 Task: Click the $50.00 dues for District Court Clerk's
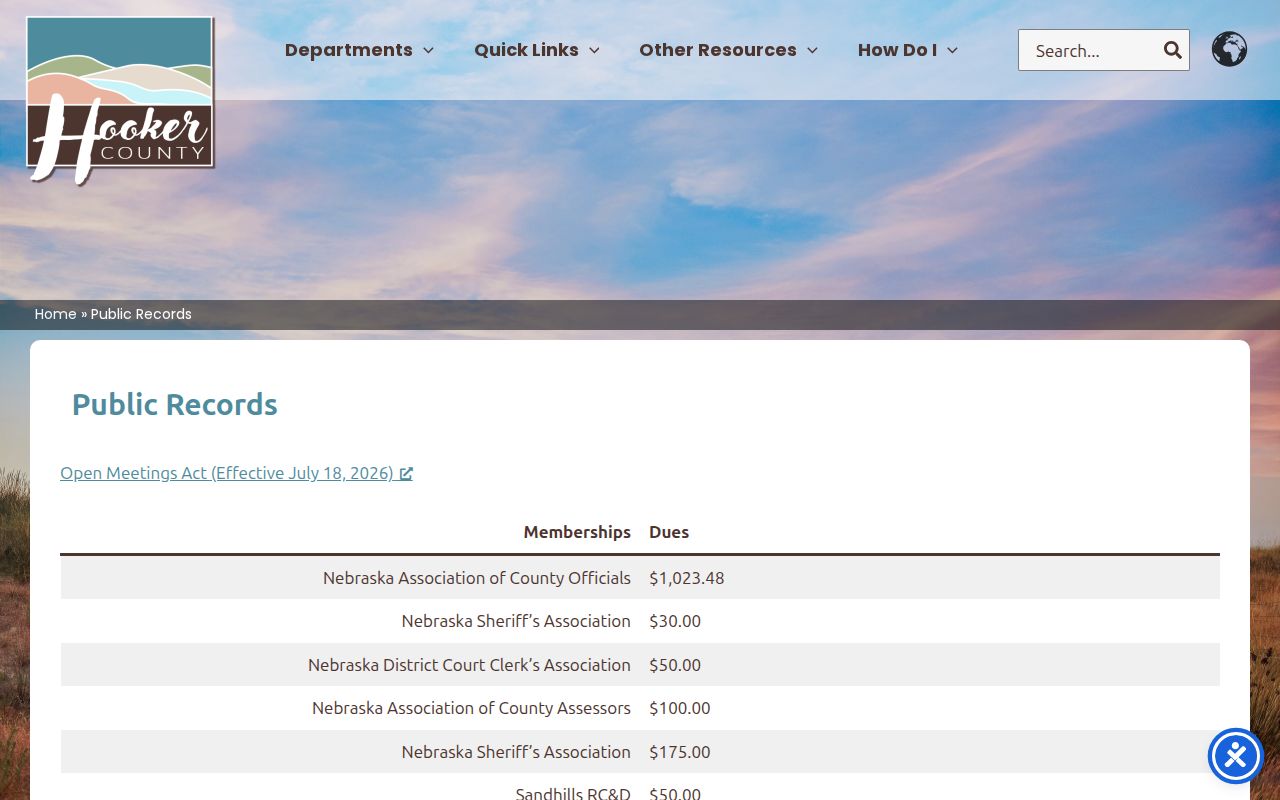tap(675, 665)
